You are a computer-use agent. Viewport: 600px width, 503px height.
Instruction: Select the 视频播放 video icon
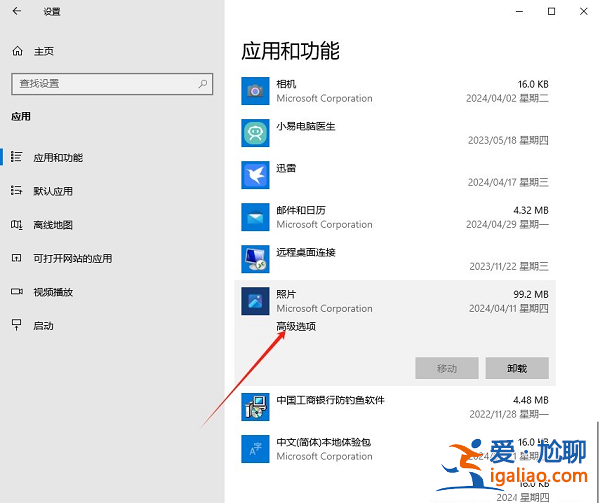pos(16,291)
